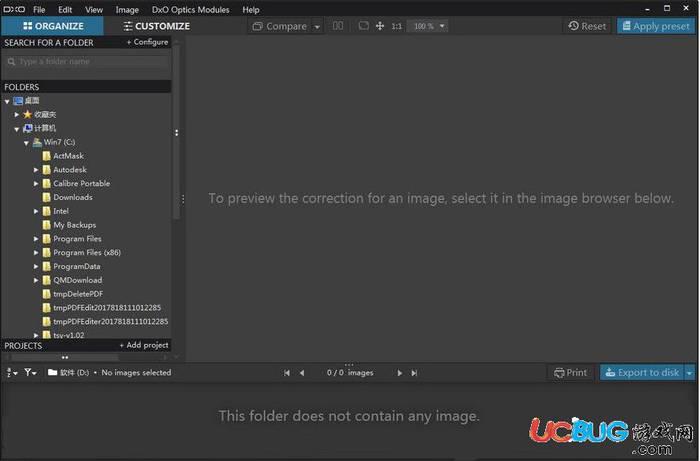Click the My Backups folder icon
700x461 pixels.
[x=46, y=225]
